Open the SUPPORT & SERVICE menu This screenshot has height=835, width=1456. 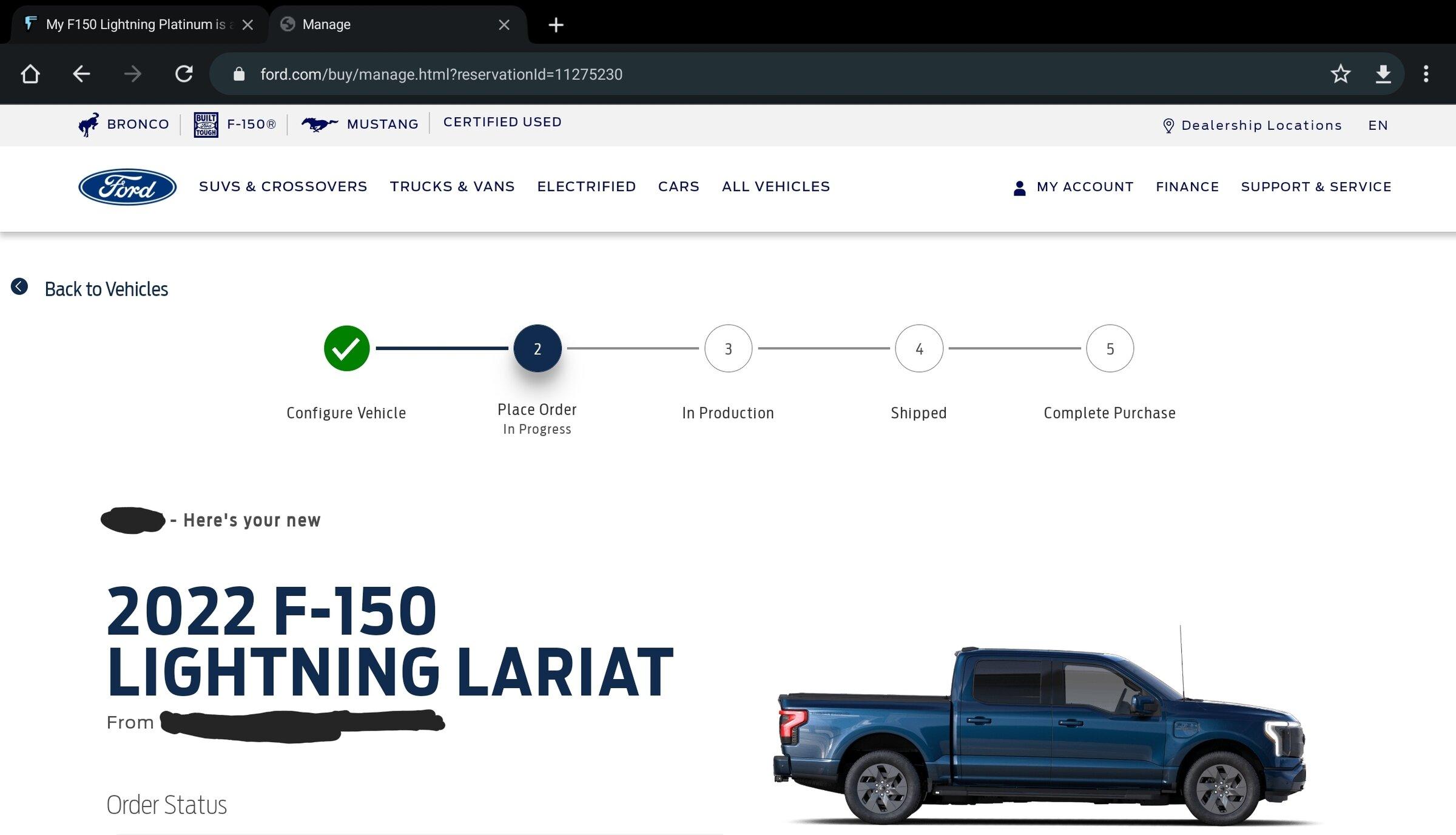coord(1316,187)
